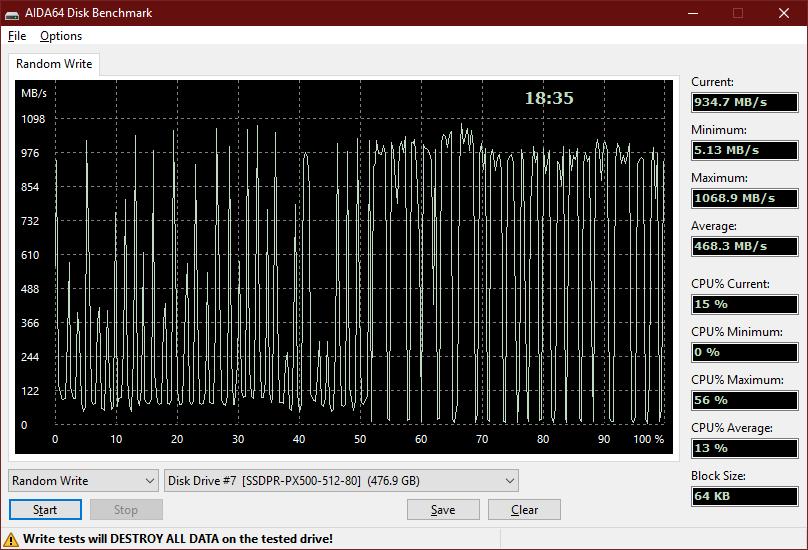
Task: Click the elapsed time 18:35 on graph
Action: [549, 98]
